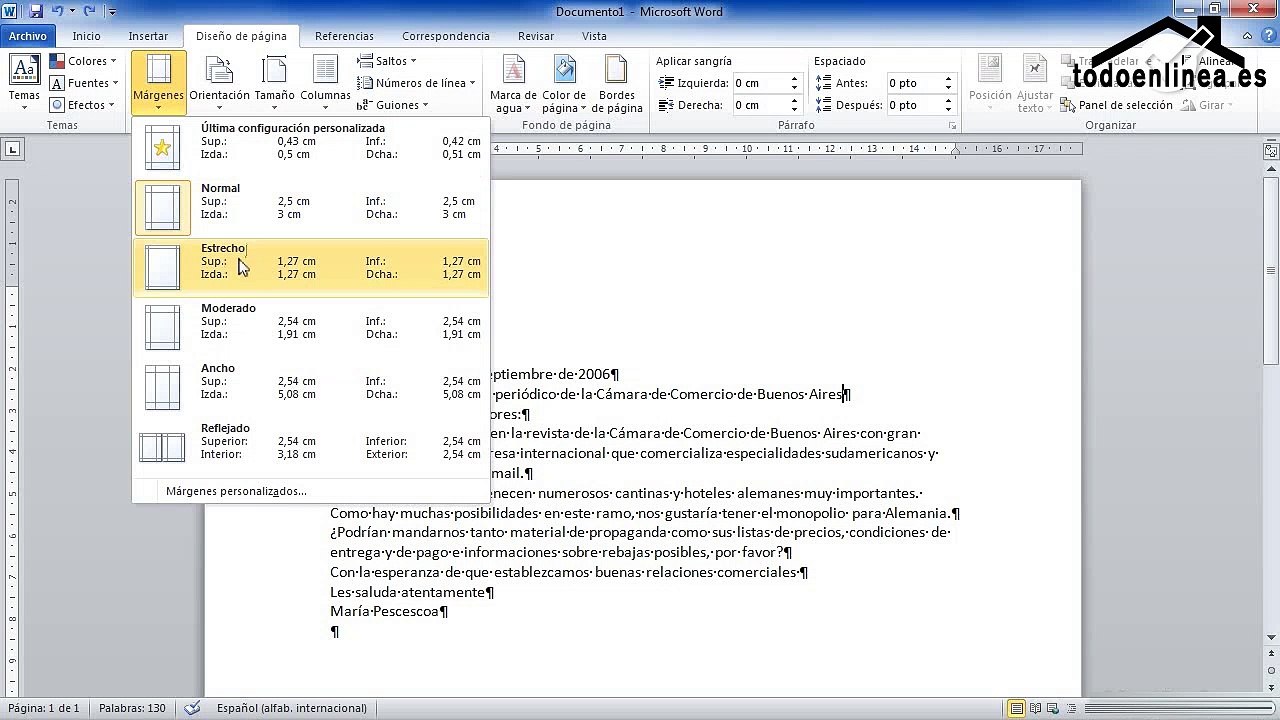Decrease Después spacing with down arrow
Viewport: 1280px width, 720px height.
[x=950, y=110]
